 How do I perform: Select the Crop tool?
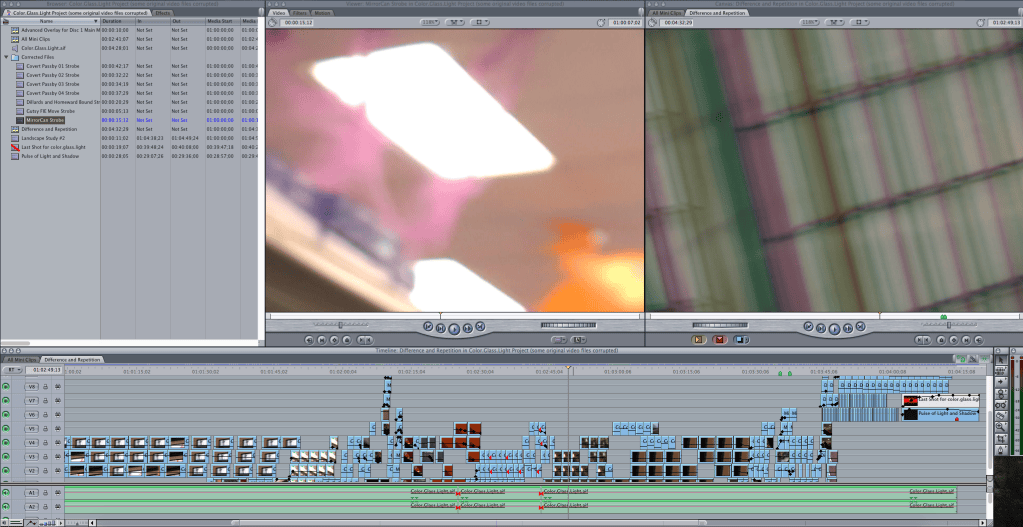1002,438
